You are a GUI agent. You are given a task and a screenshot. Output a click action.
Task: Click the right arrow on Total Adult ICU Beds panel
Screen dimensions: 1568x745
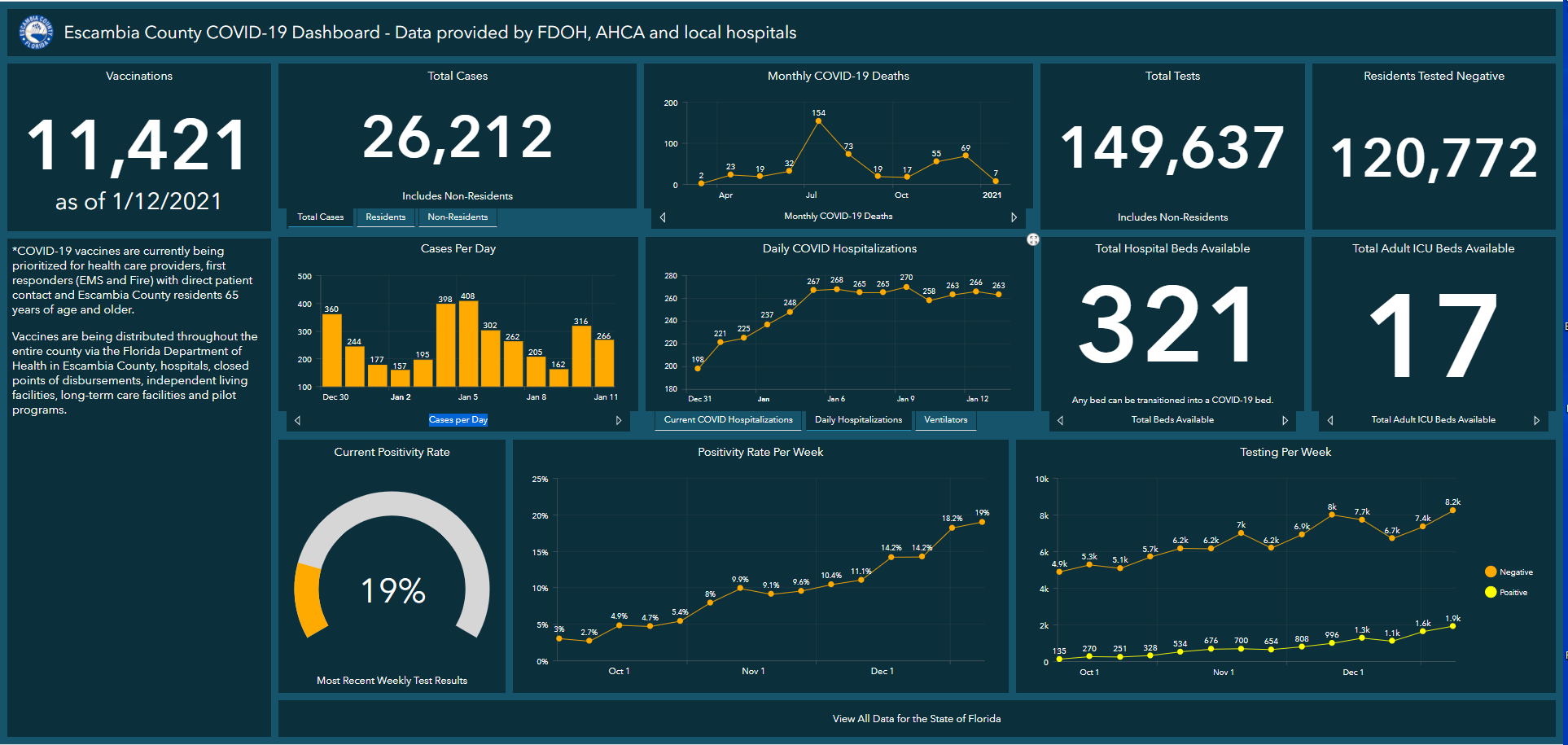point(1538,420)
